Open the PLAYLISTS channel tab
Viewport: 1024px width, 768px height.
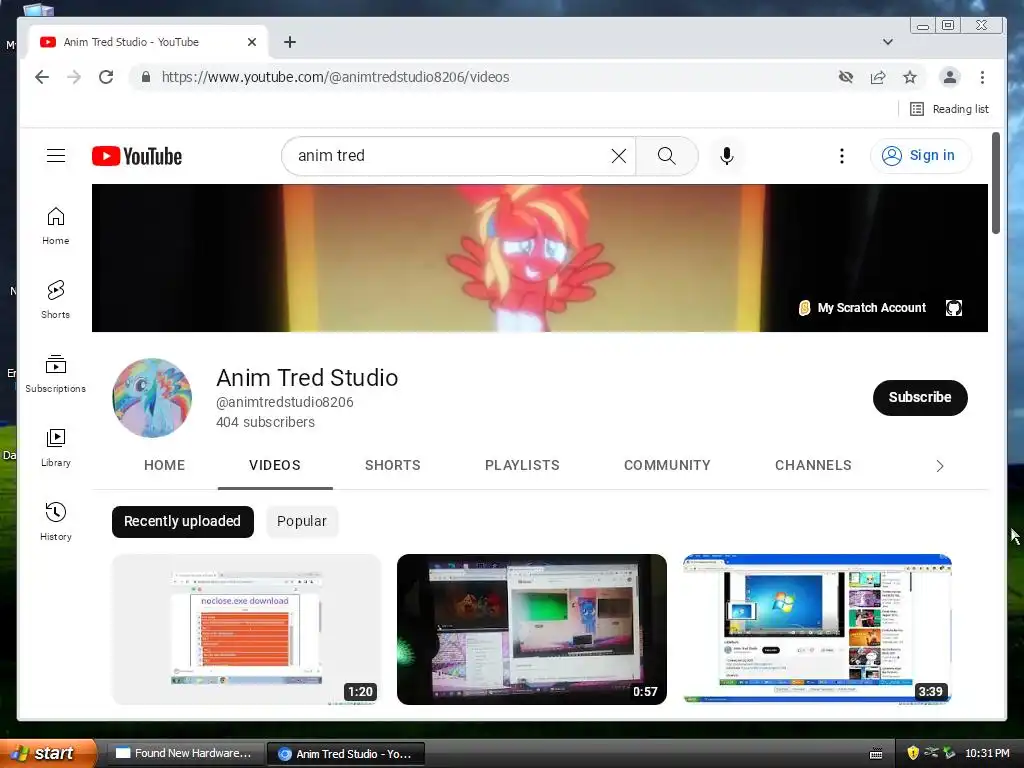click(x=522, y=465)
